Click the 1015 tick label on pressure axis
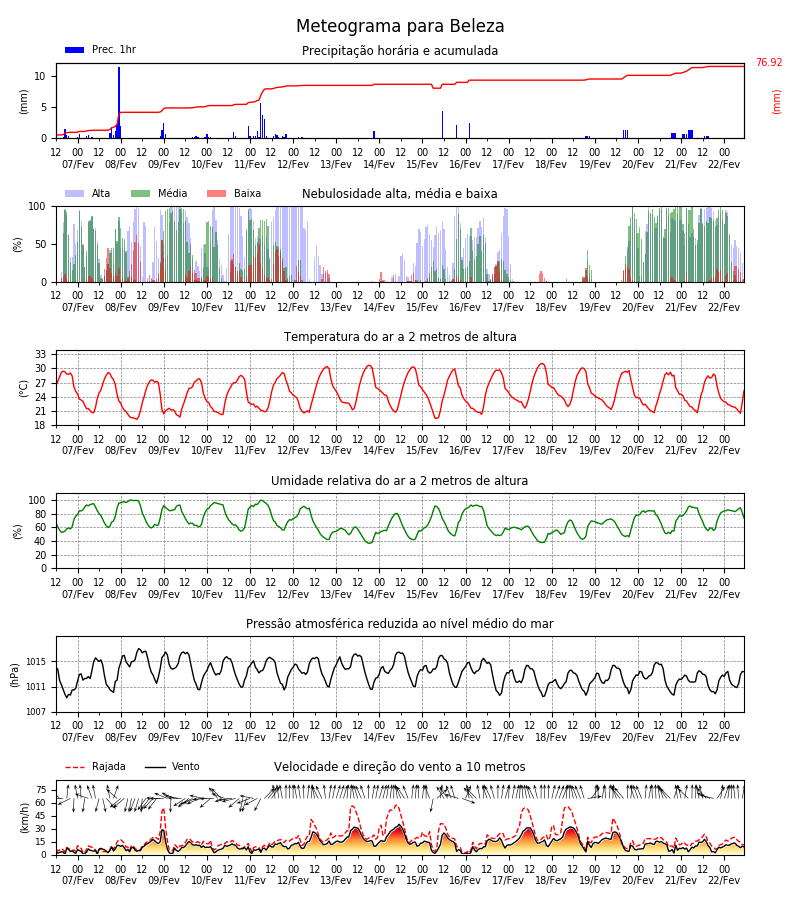 (x=36, y=662)
